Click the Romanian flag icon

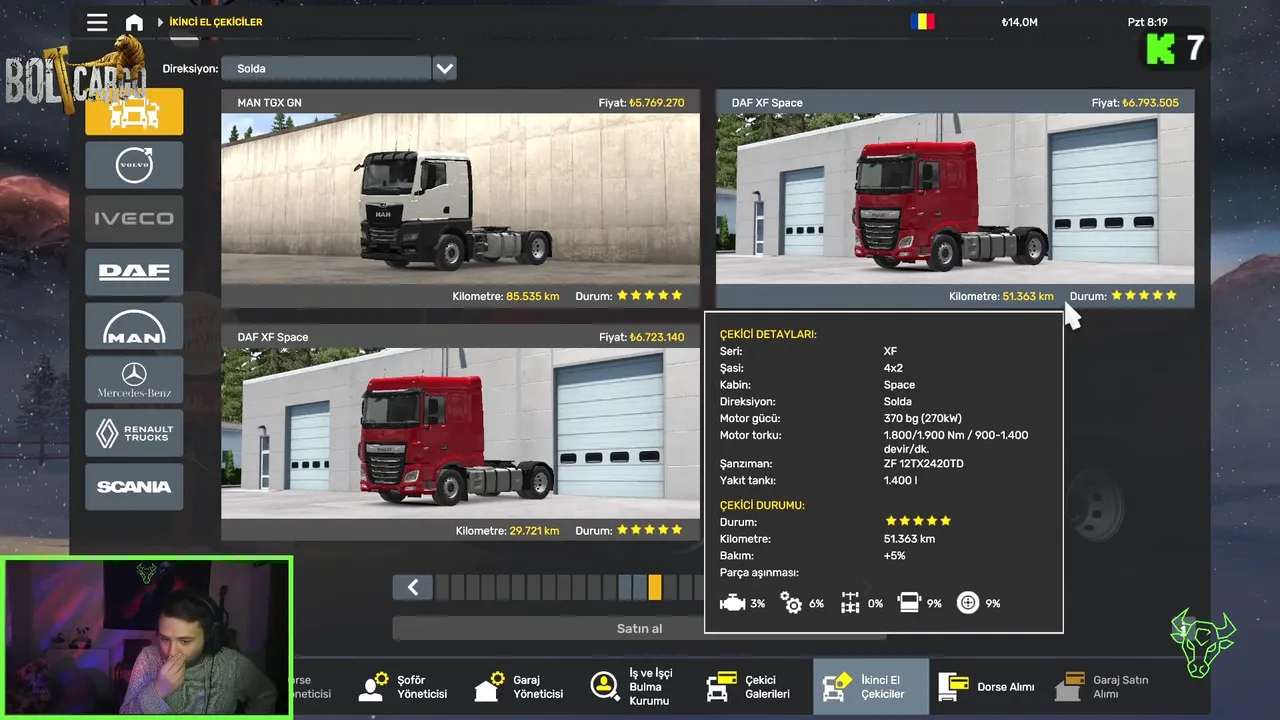point(922,21)
